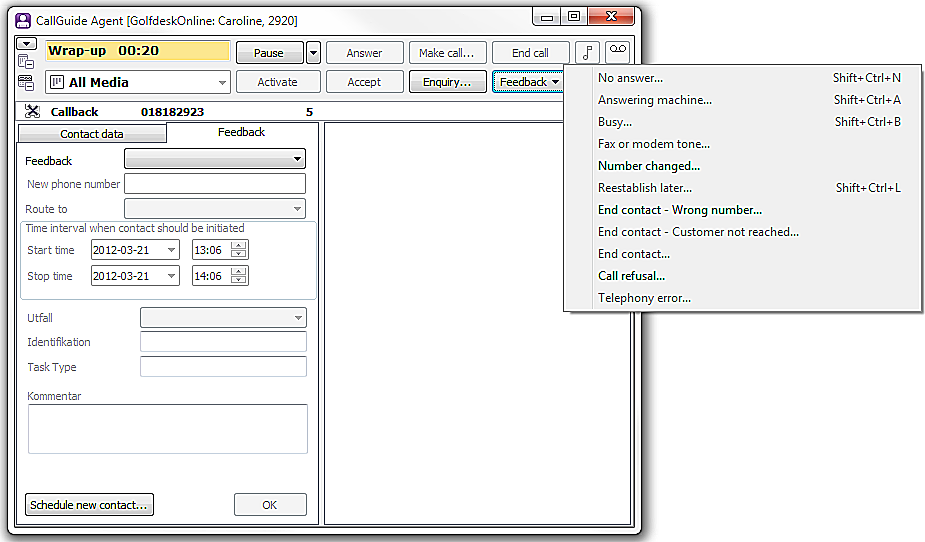Open the voicemail icon button
This screenshot has width=925, height=542.
[x=618, y=52]
